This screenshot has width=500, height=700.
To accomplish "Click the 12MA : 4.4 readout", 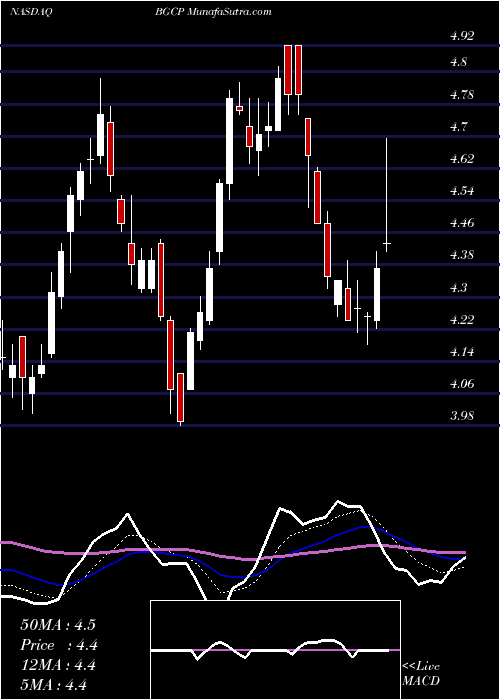I will [58, 665].
